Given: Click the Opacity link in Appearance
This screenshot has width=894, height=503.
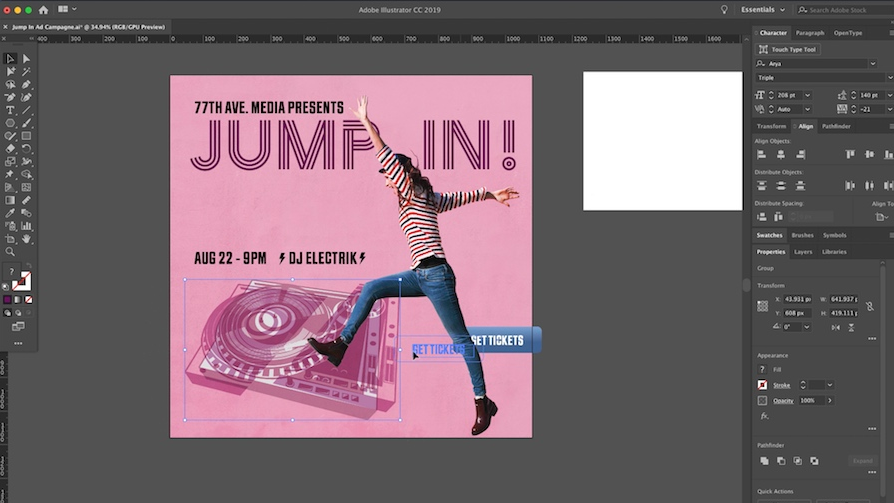Looking at the screenshot, I should (782, 400).
